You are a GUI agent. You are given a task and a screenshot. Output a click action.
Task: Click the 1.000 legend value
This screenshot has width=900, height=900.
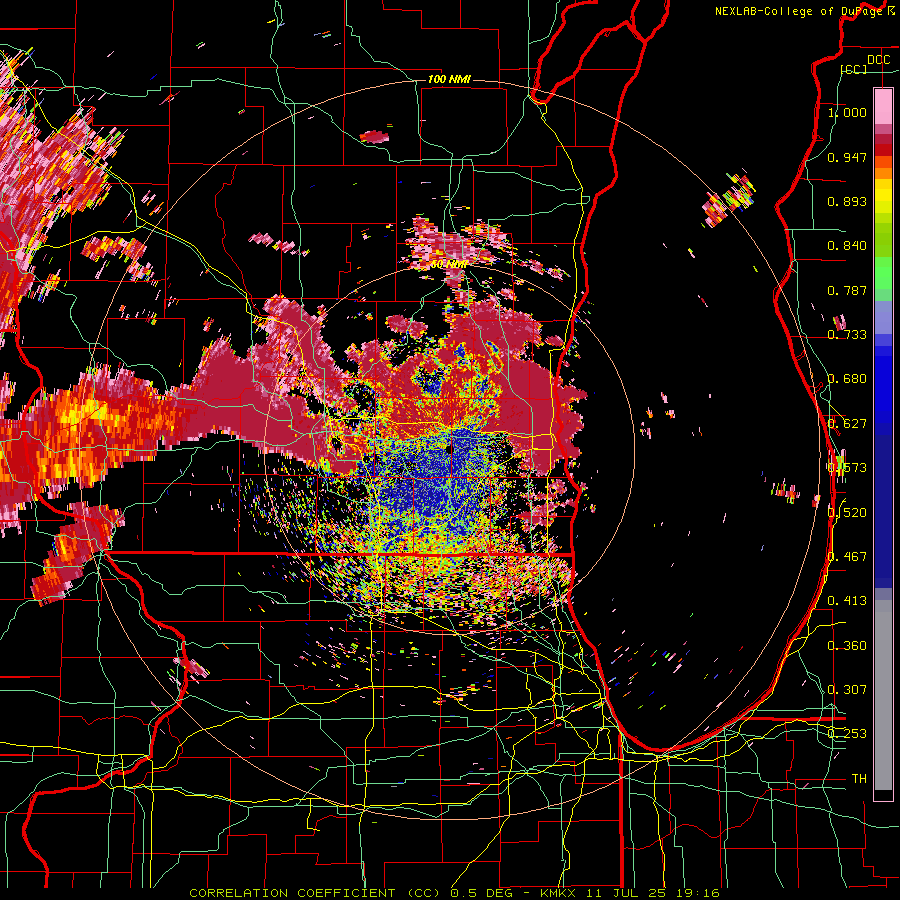[x=847, y=112]
